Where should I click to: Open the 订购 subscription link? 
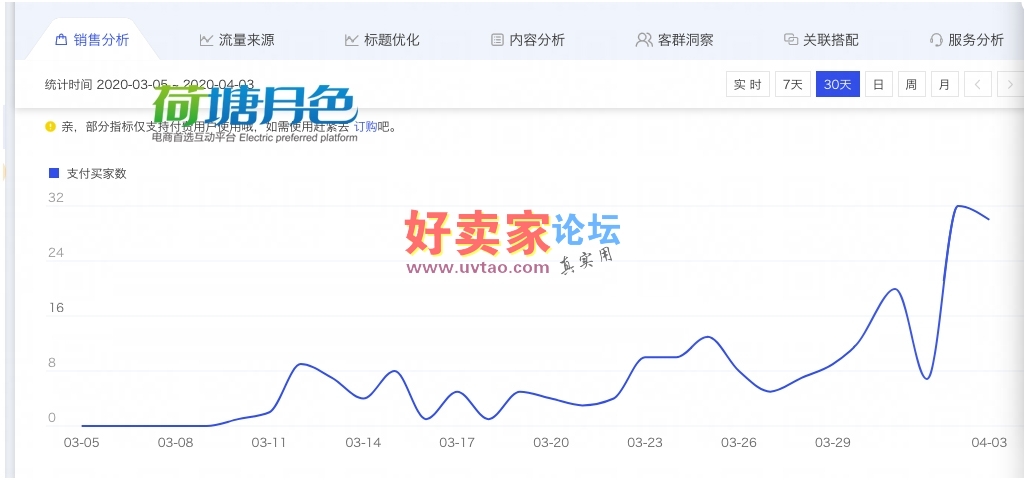point(365,127)
